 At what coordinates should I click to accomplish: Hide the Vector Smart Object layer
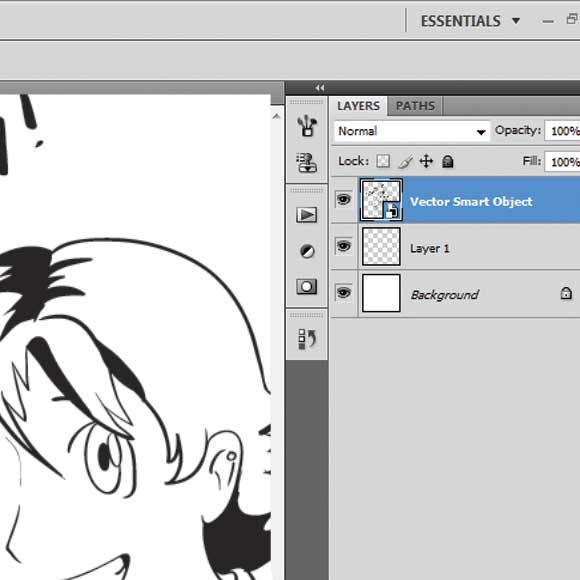coord(344,200)
